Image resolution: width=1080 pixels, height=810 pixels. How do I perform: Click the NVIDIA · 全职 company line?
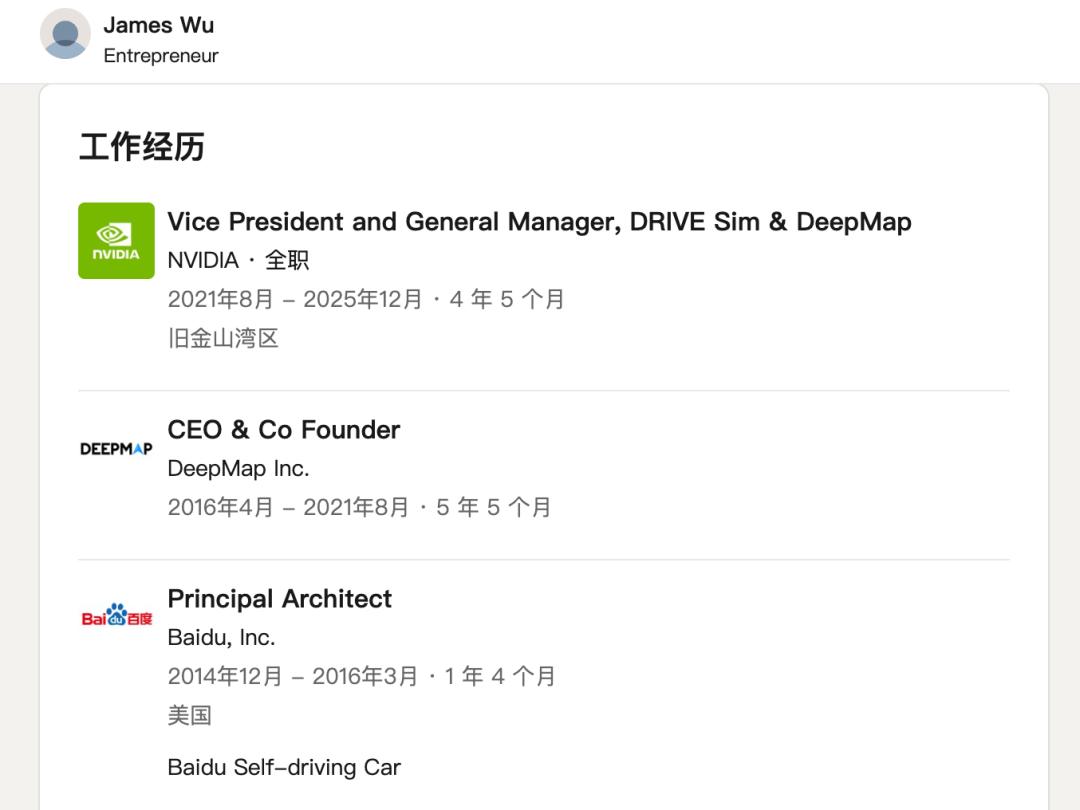[x=238, y=261]
